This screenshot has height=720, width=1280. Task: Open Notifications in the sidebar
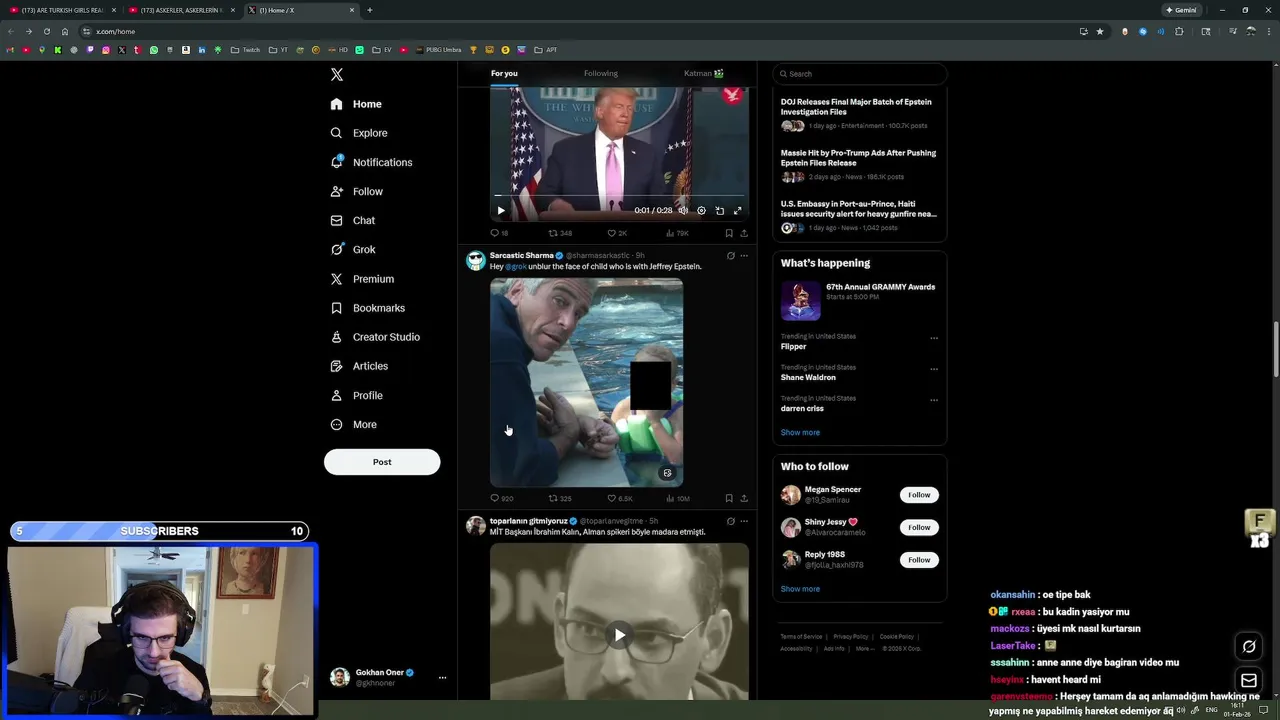371,162
